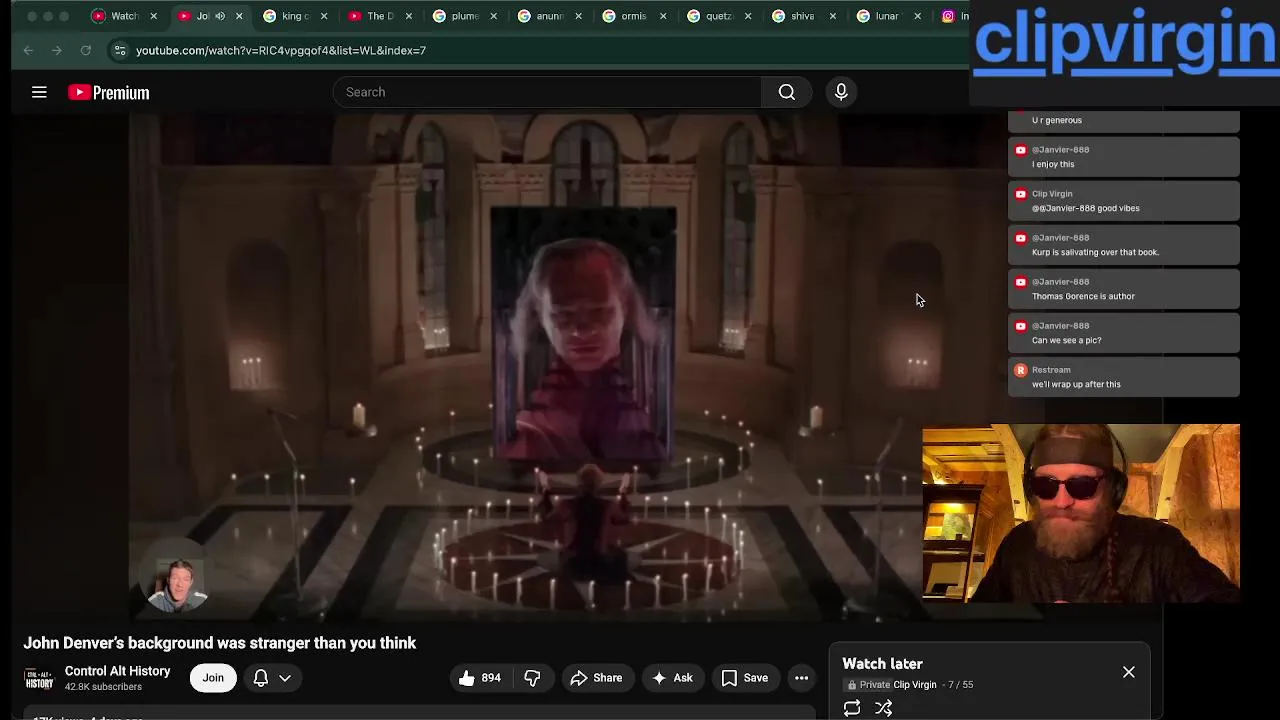Start voice search with microphone icon

coord(841,92)
